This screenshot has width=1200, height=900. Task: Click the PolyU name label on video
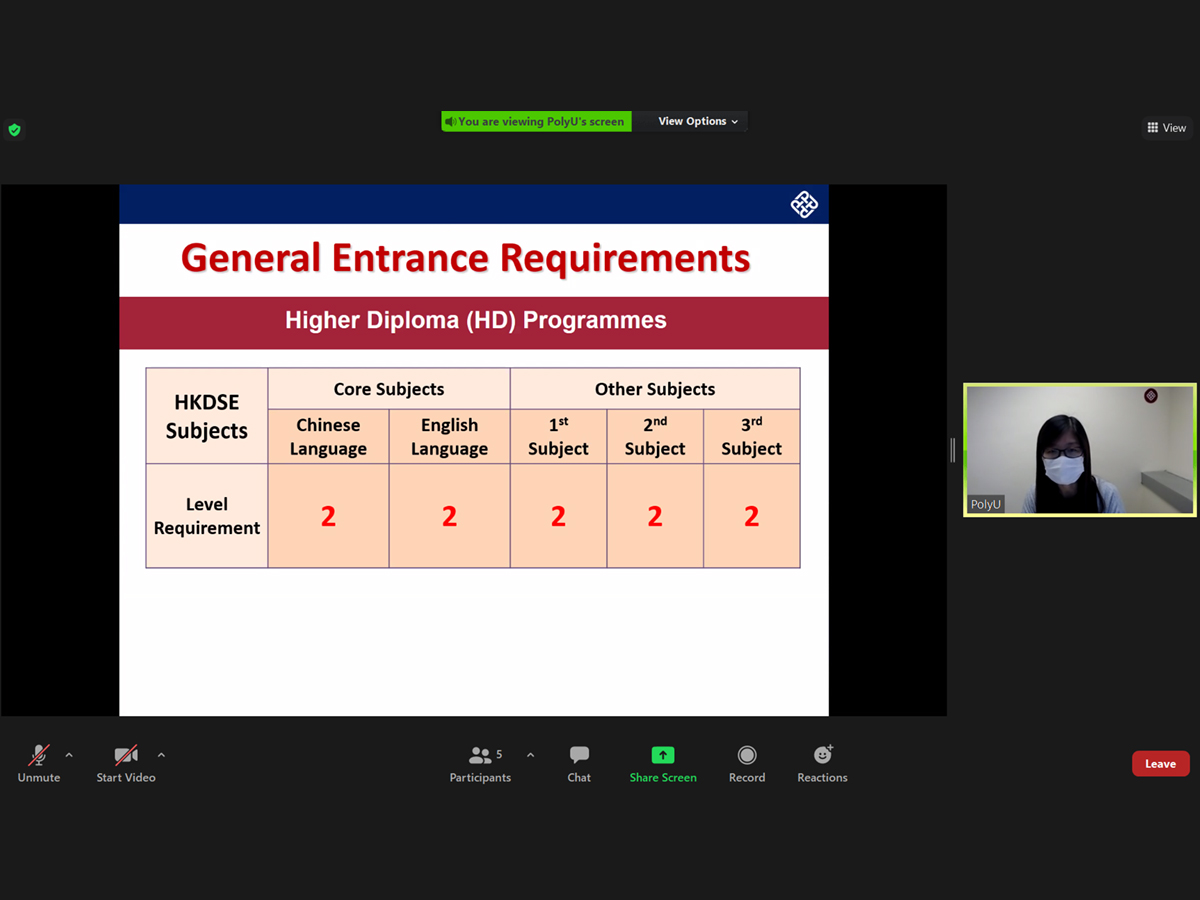click(x=985, y=504)
